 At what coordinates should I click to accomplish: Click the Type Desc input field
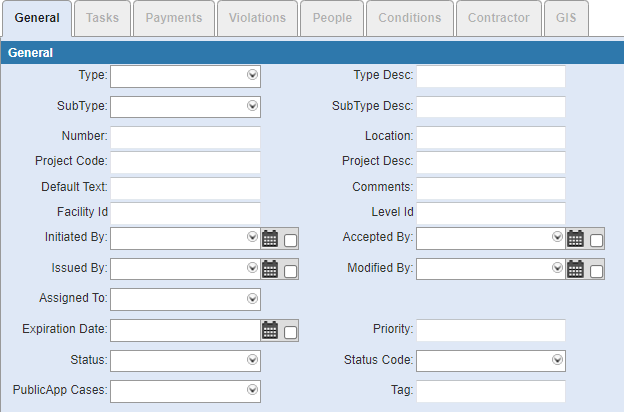491,76
